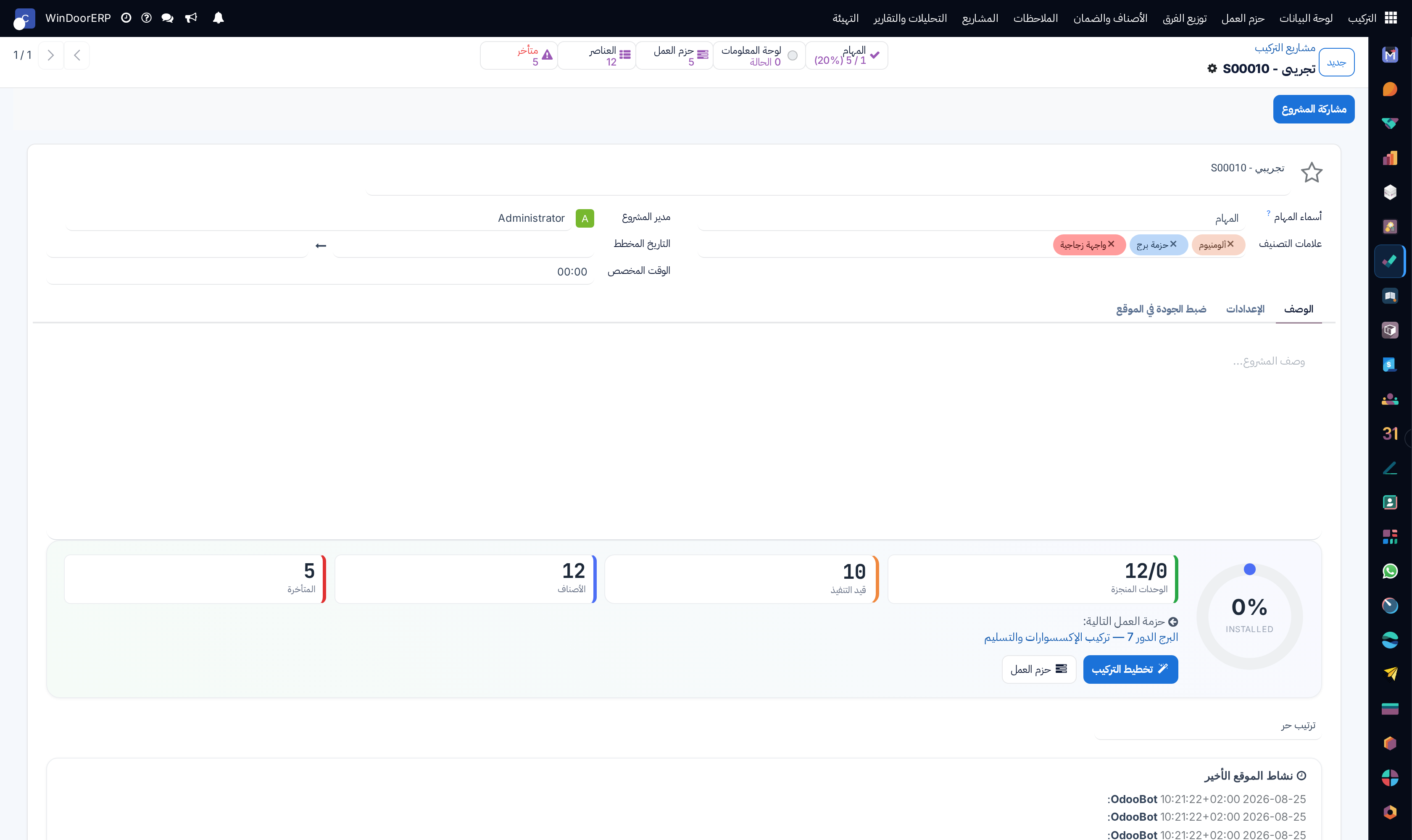
Task: Open the employees people sidebar app icon
Action: (1390, 399)
